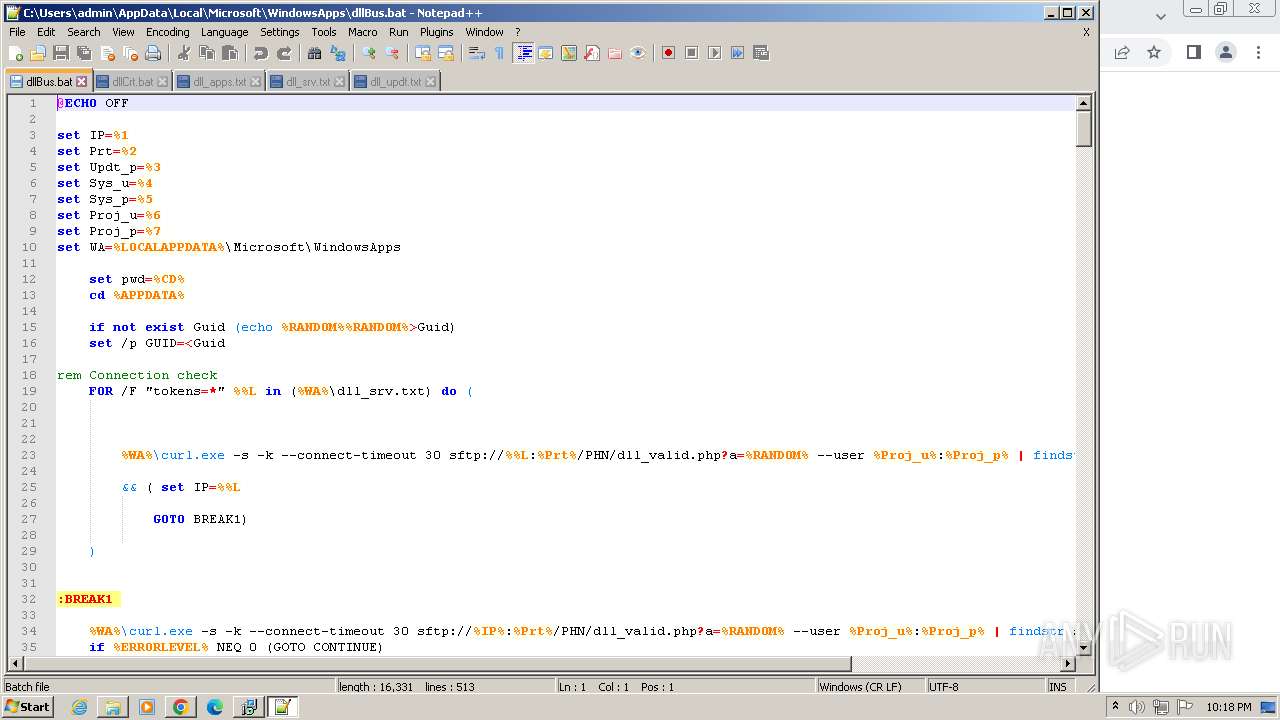Open the Plugins menu
Viewport: 1280px width, 720px height.
click(x=436, y=32)
